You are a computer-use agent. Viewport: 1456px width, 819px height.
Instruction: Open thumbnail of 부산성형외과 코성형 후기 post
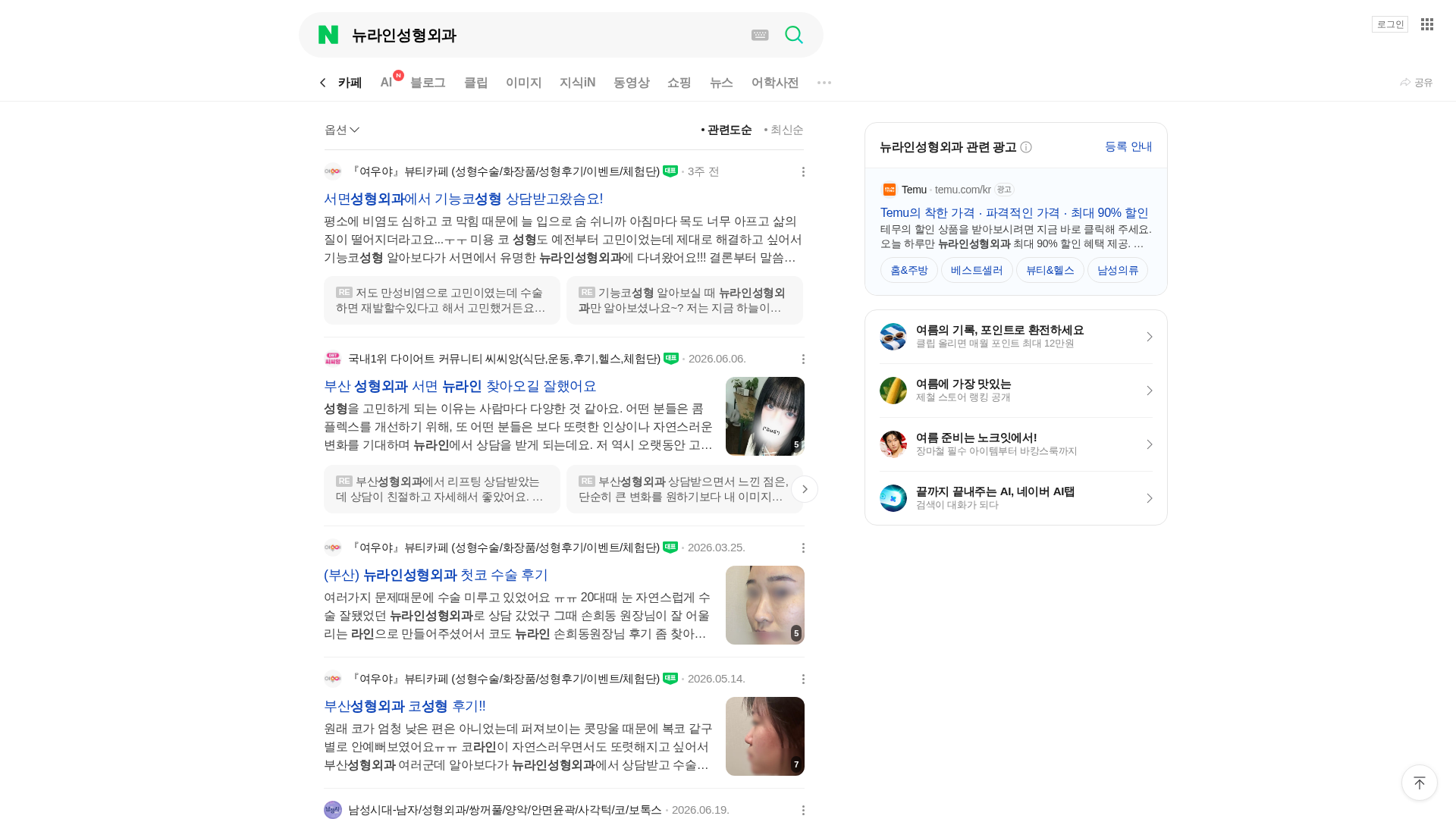coord(765,736)
